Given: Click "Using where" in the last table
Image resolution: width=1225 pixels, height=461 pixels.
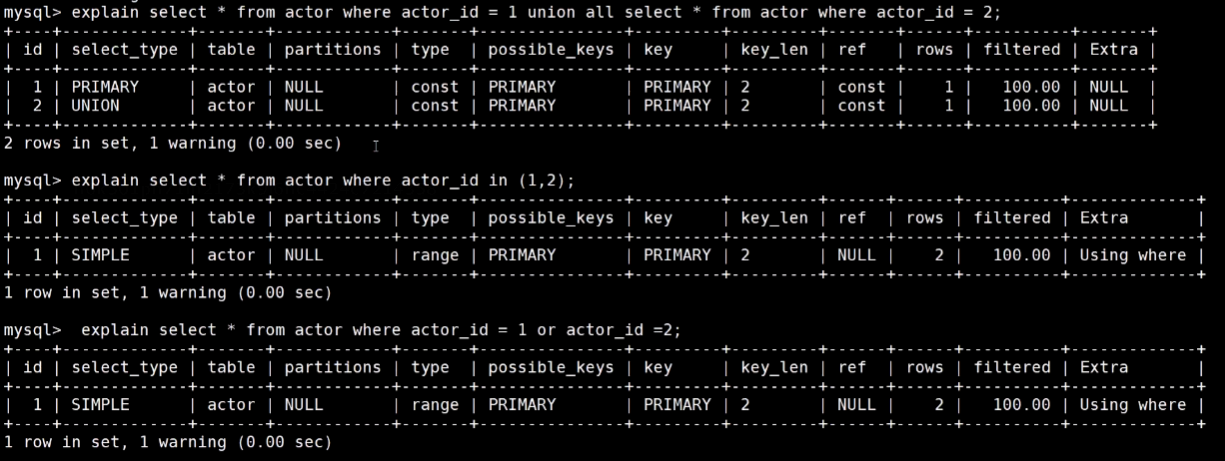Looking at the screenshot, I should [x=1133, y=405].
